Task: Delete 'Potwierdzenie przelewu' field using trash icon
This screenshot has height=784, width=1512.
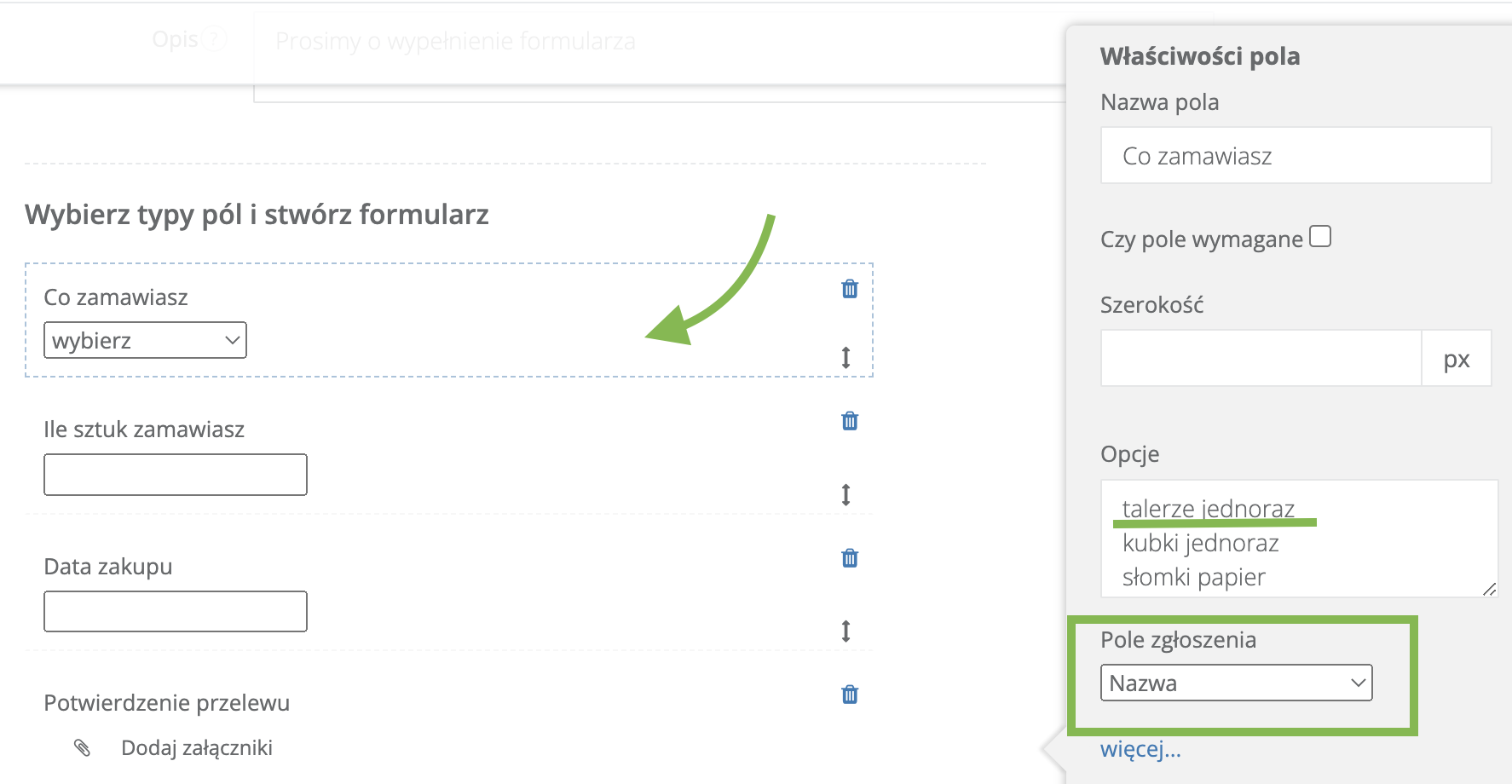Action: click(x=850, y=695)
